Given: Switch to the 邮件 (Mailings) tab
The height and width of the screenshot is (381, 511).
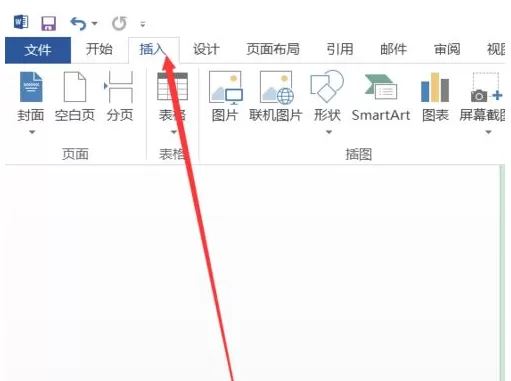Looking at the screenshot, I should (394, 49).
